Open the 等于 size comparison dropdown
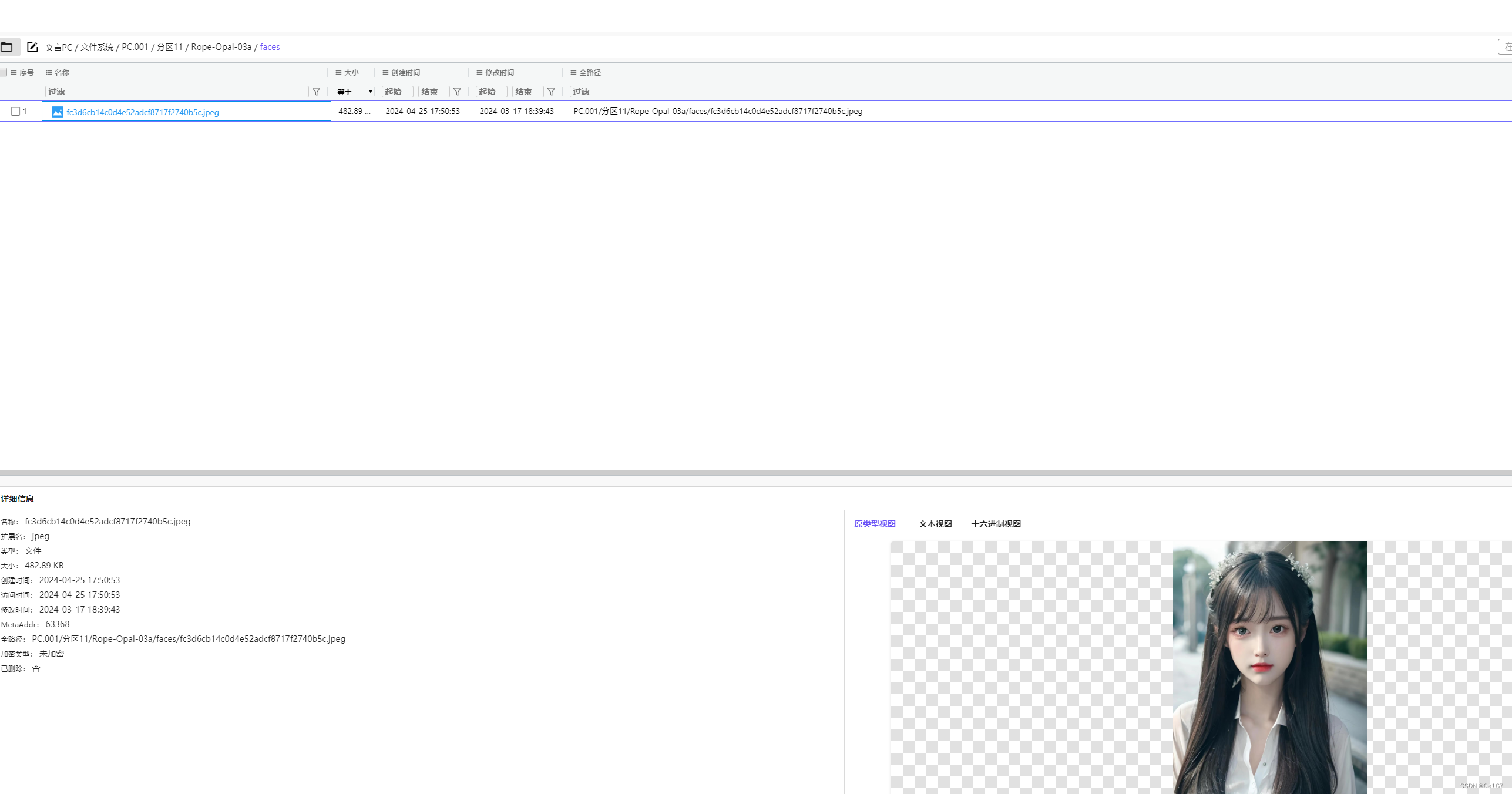Image resolution: width=1512 pixels, height=794 pixels. [x=355, y=92]
